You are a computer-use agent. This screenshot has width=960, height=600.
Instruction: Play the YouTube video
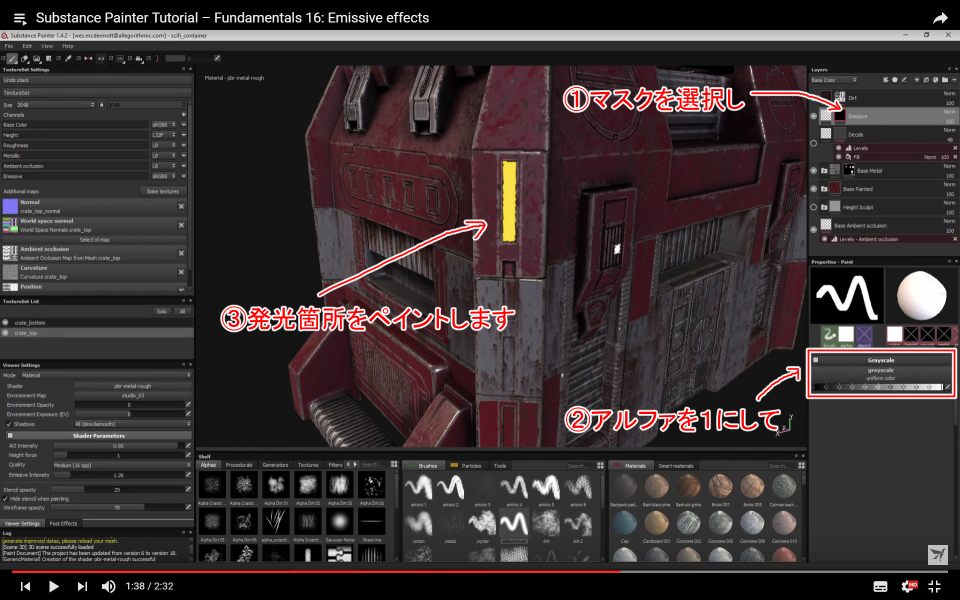pyautogui.click(x=53, y=586)
